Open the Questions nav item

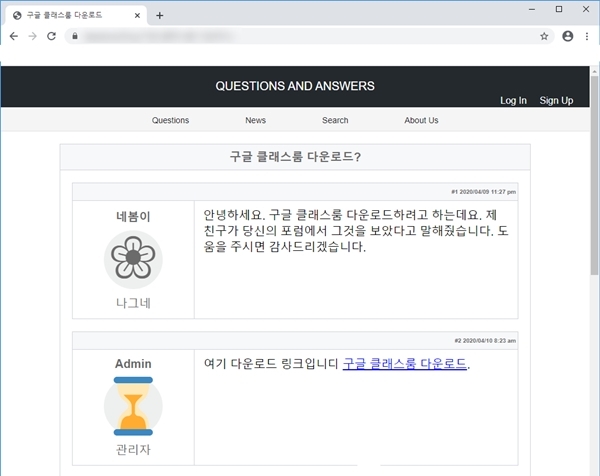pos(170,121)
